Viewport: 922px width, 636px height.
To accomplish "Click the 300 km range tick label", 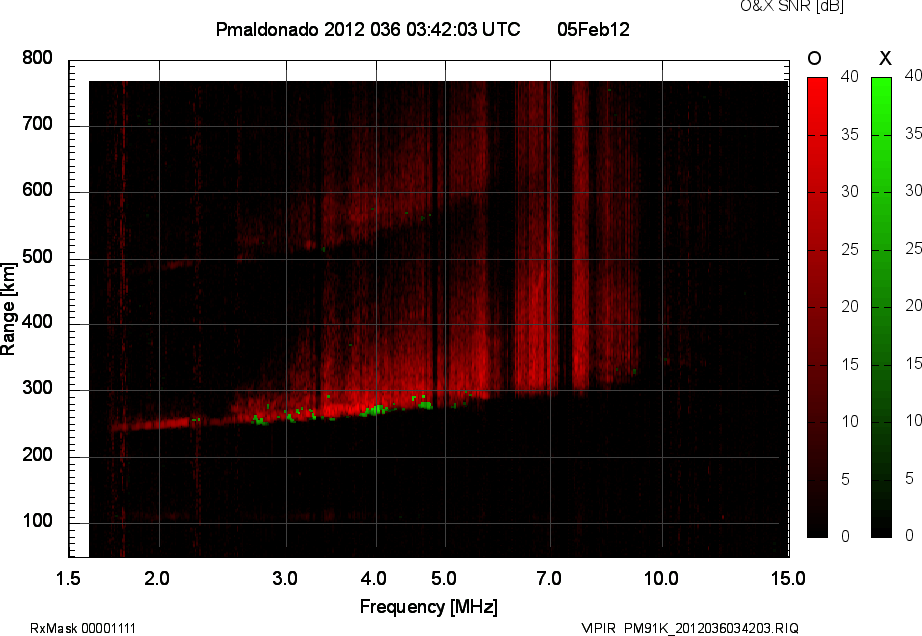I will [x=37, y=388].
